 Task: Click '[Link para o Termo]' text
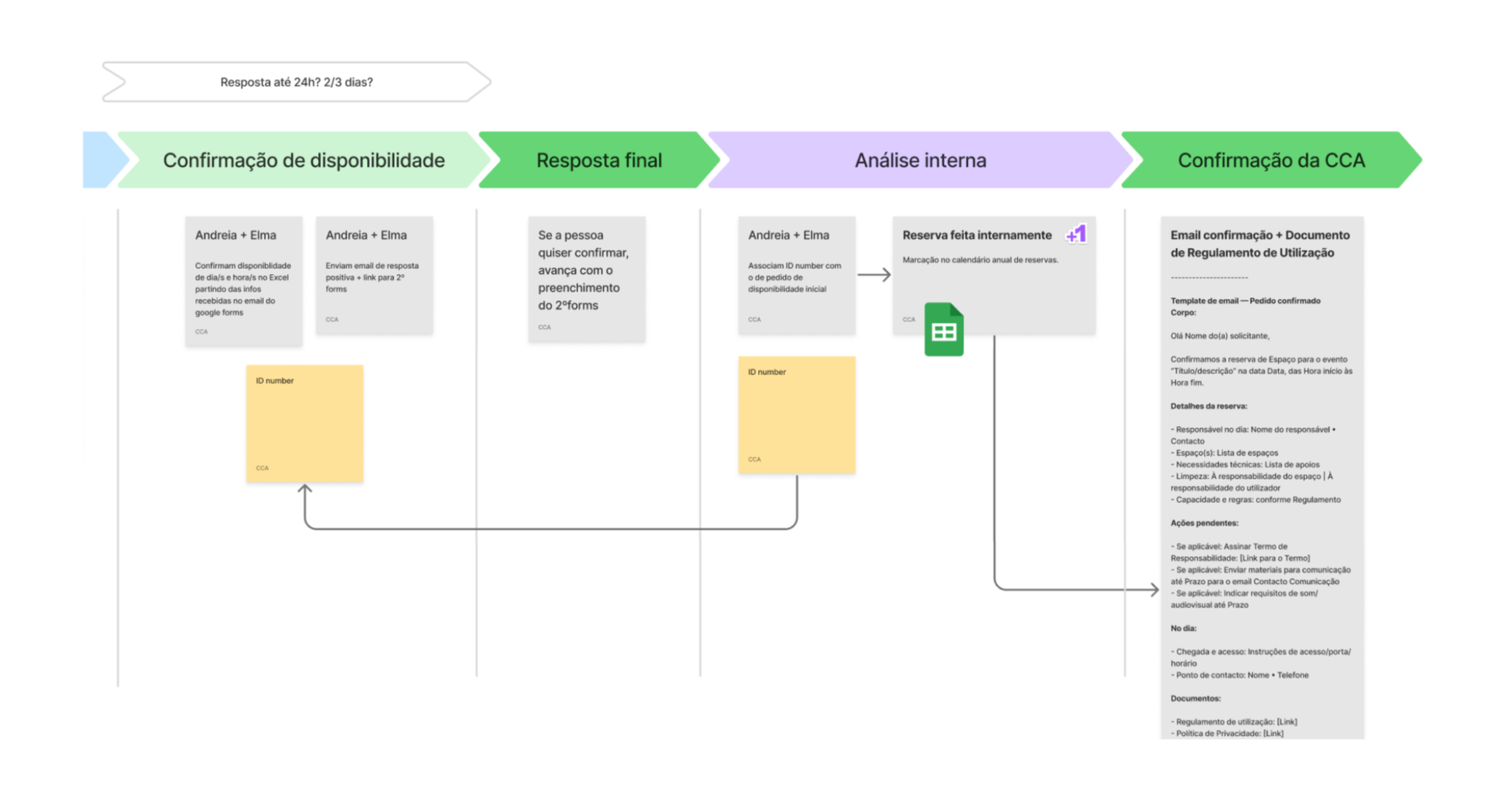(x=1274, y=558)
